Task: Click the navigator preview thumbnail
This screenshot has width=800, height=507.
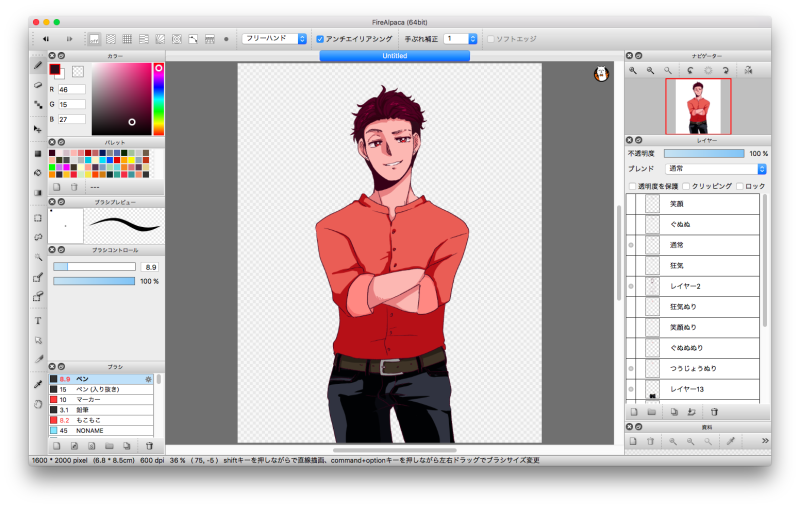Action: coord(698,107)
